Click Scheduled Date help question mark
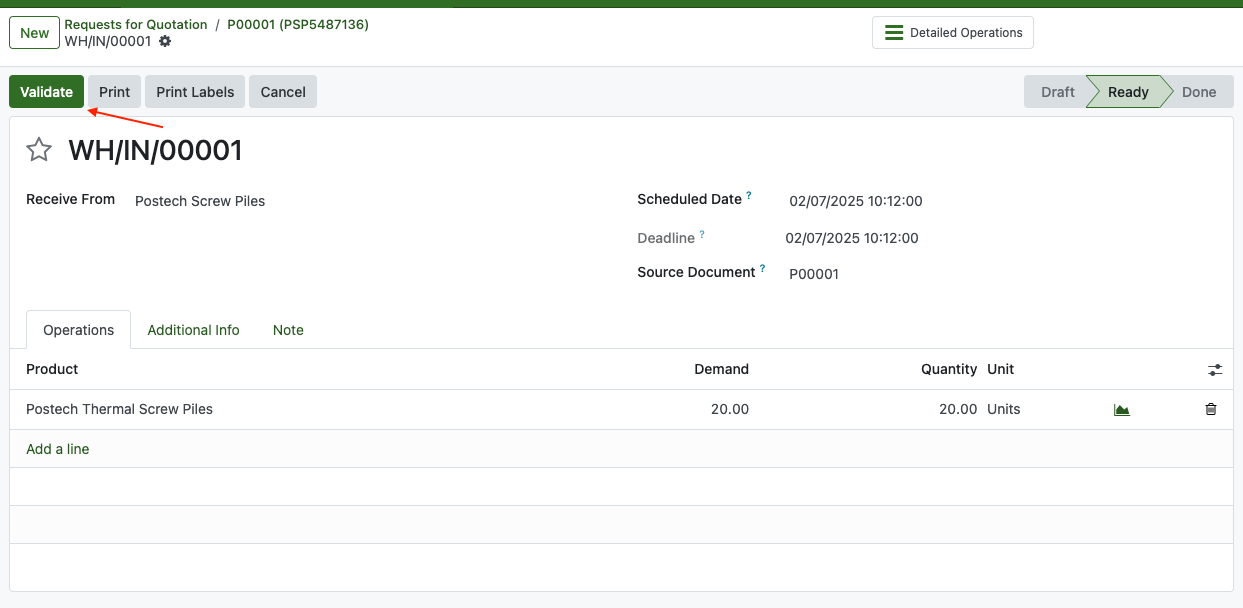The width and height of the screenshot is (1243, 608). [x=749, y=196]
